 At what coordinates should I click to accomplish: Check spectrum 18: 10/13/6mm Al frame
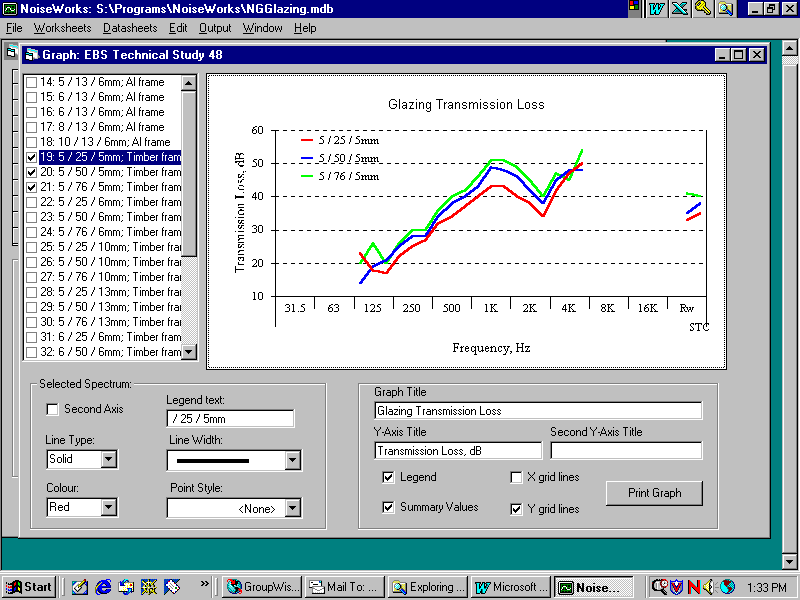[32, 142]
